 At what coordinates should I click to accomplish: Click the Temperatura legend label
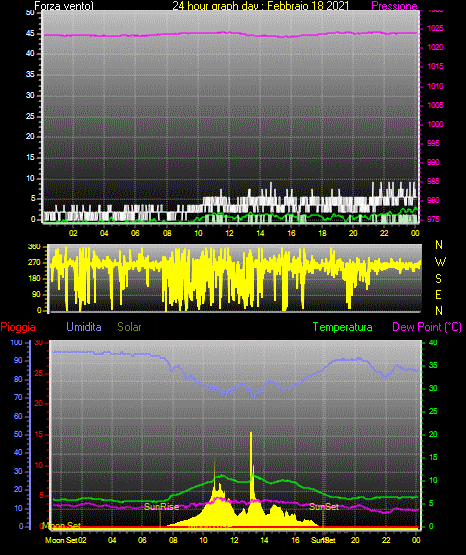coord(343,327)
